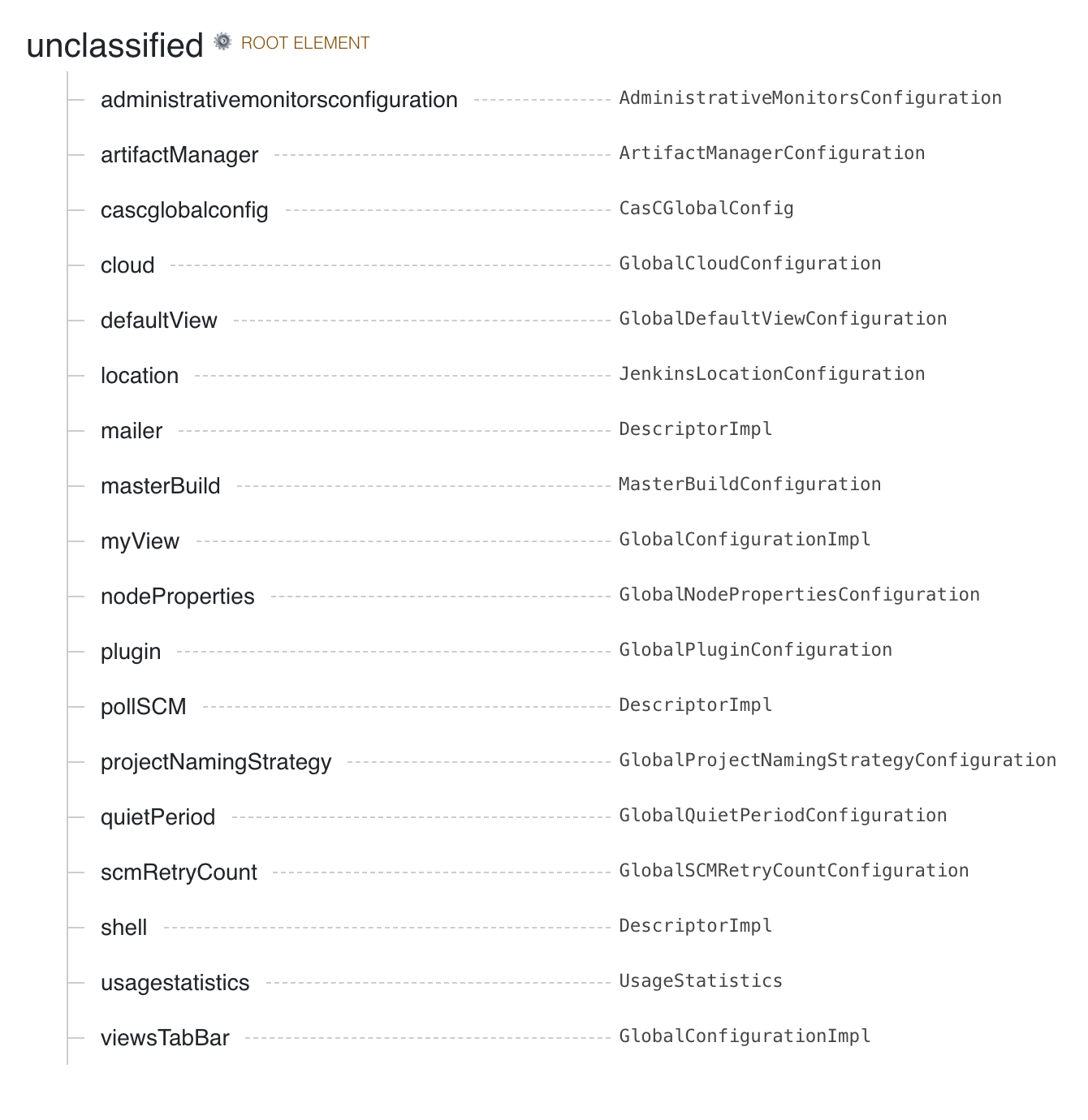Select the artifactManager tree item

(179, 155)
